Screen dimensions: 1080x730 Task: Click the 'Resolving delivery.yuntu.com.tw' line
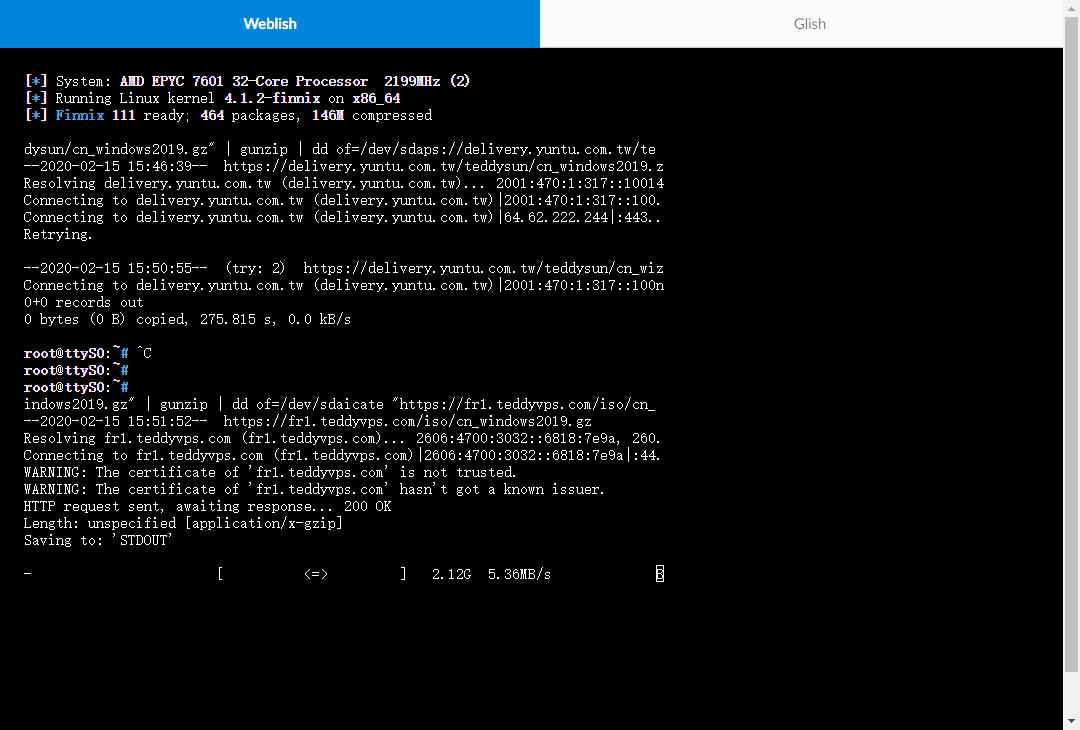click(344, 183)
